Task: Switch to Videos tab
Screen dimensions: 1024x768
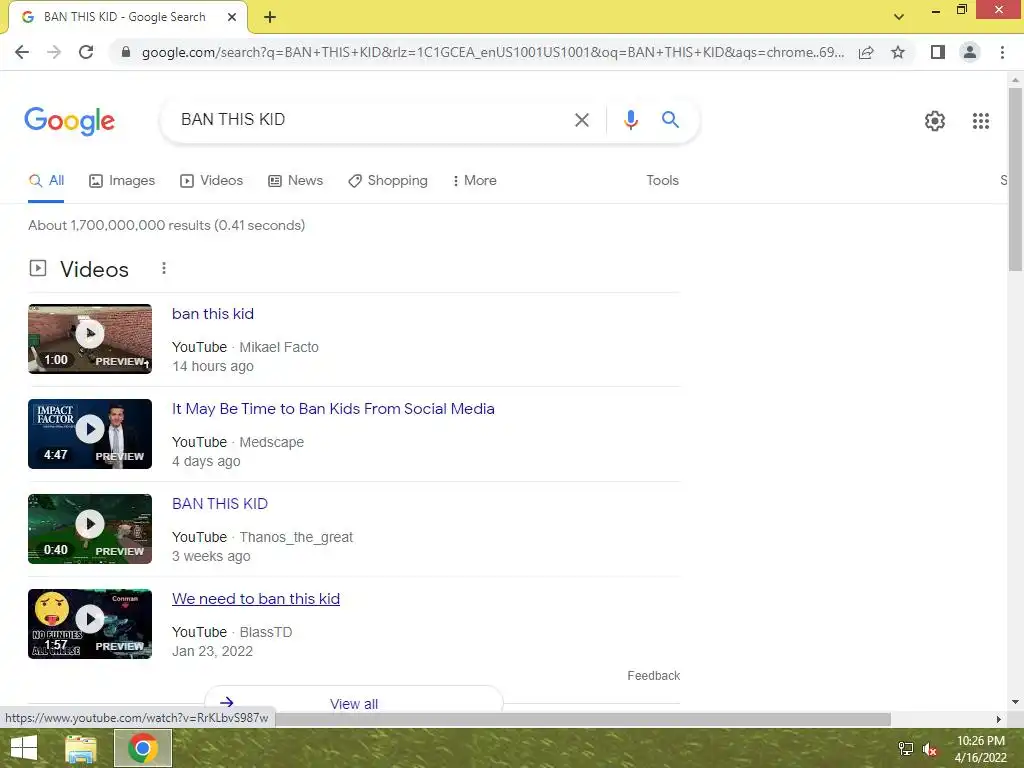Action: pyautogui.click(x=212, y=181)
